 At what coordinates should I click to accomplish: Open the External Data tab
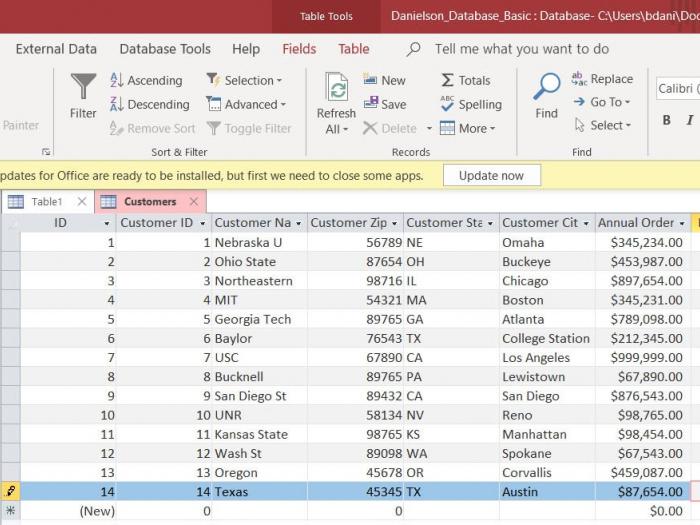point(56,49)
